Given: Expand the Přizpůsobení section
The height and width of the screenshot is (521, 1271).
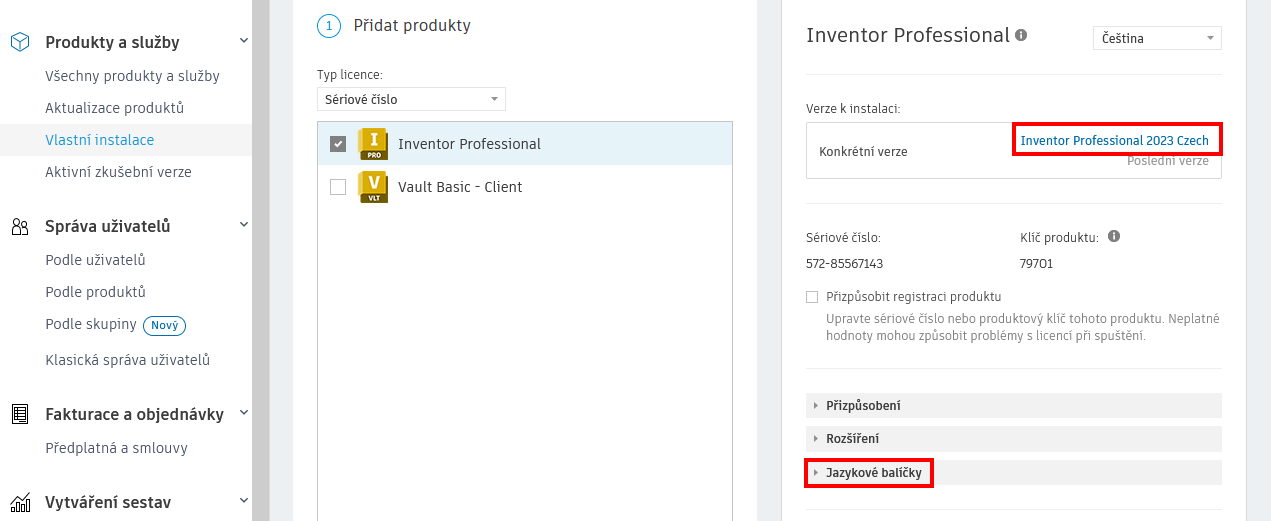Looking at the screenshot, I should coord(863,405).
